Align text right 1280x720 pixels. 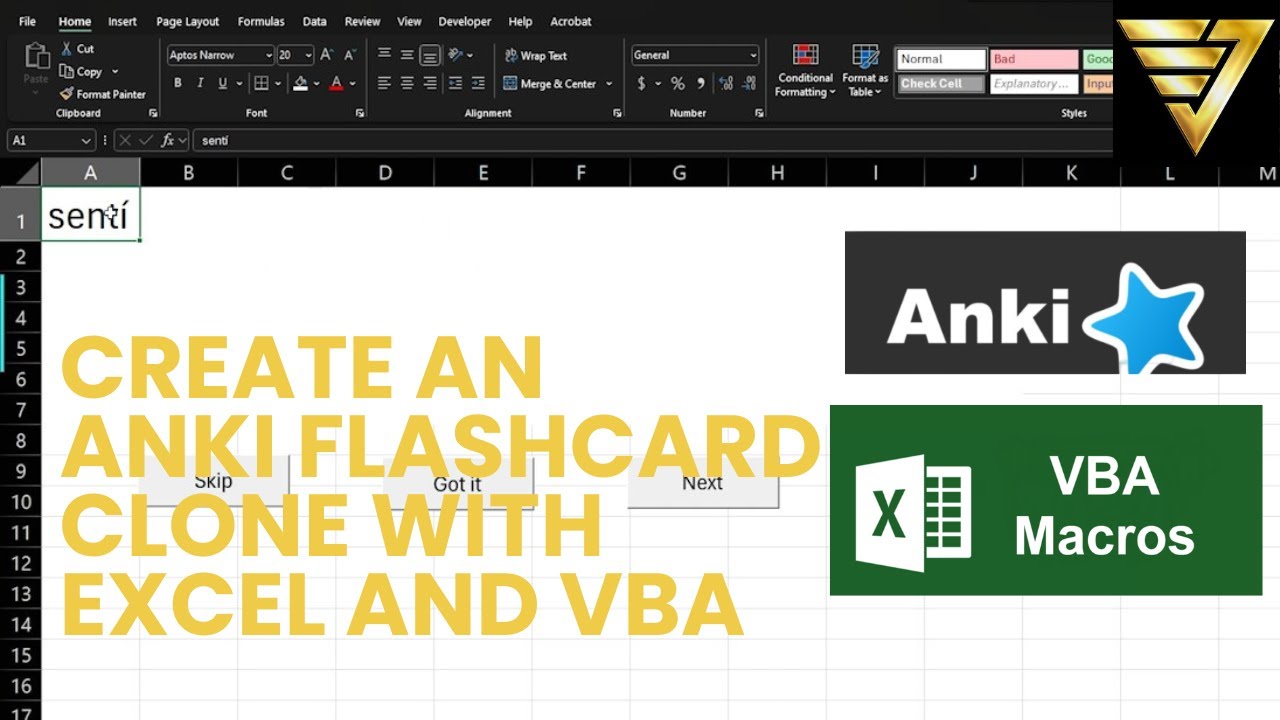429,84
